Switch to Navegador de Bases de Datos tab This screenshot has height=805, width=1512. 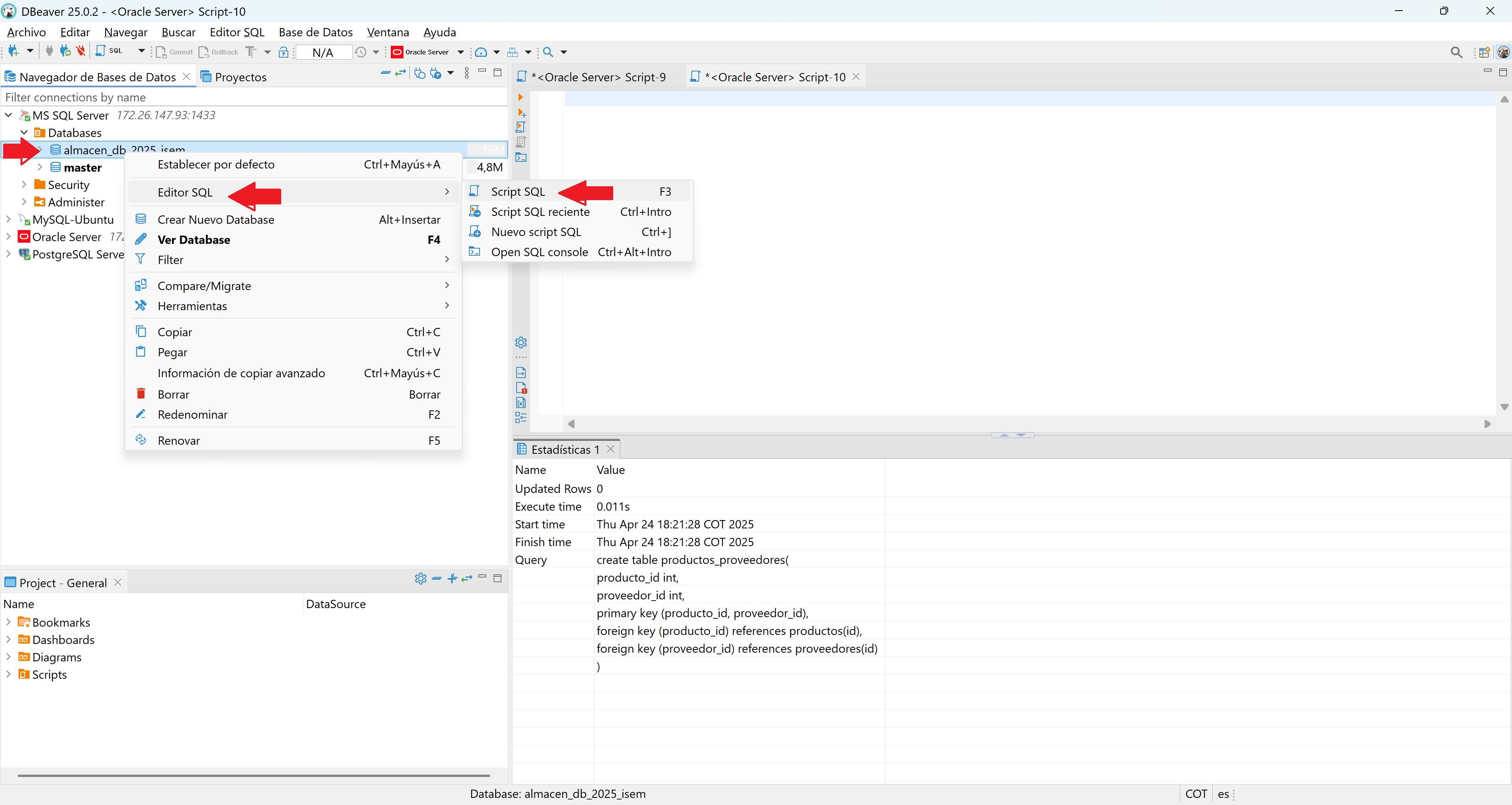[x=97, y=77]
